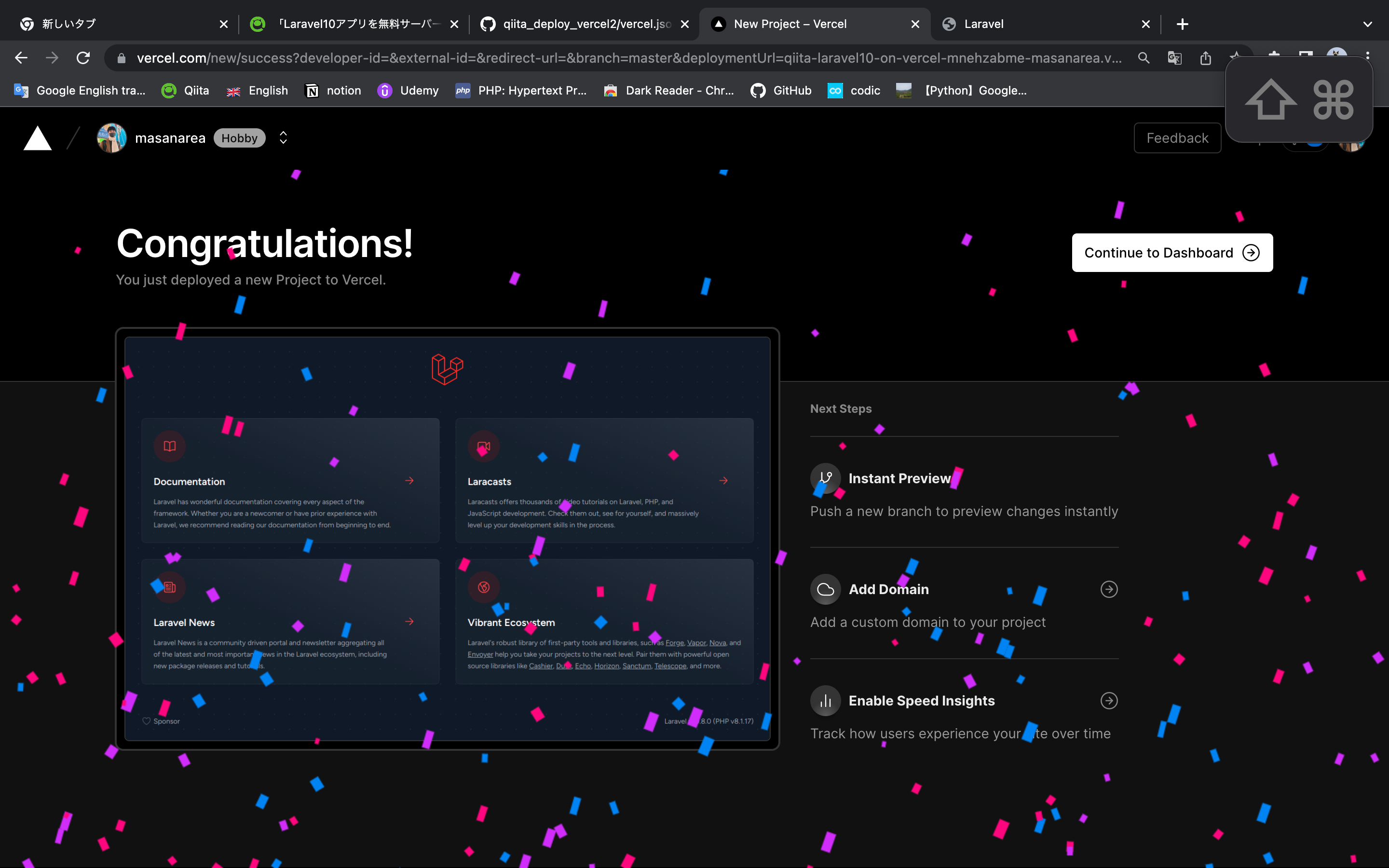Click the Google Translate page icon
The image size is (1389, 868).
pyautogui.click(x=1174, y=58)
